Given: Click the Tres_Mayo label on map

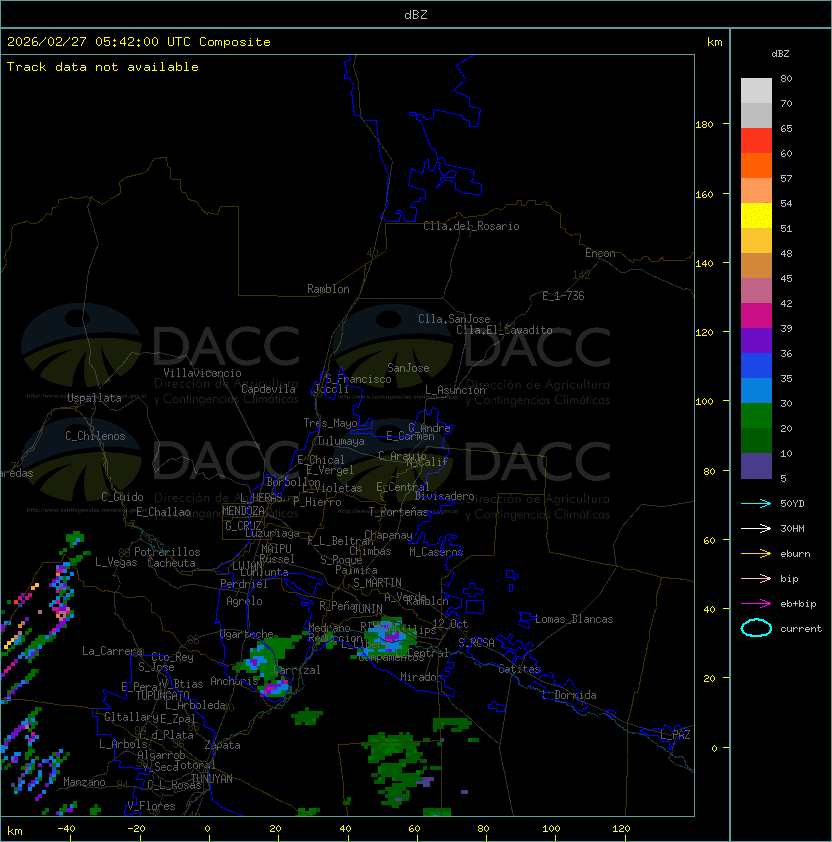Looking at the screenshot, I should (330, 423).
